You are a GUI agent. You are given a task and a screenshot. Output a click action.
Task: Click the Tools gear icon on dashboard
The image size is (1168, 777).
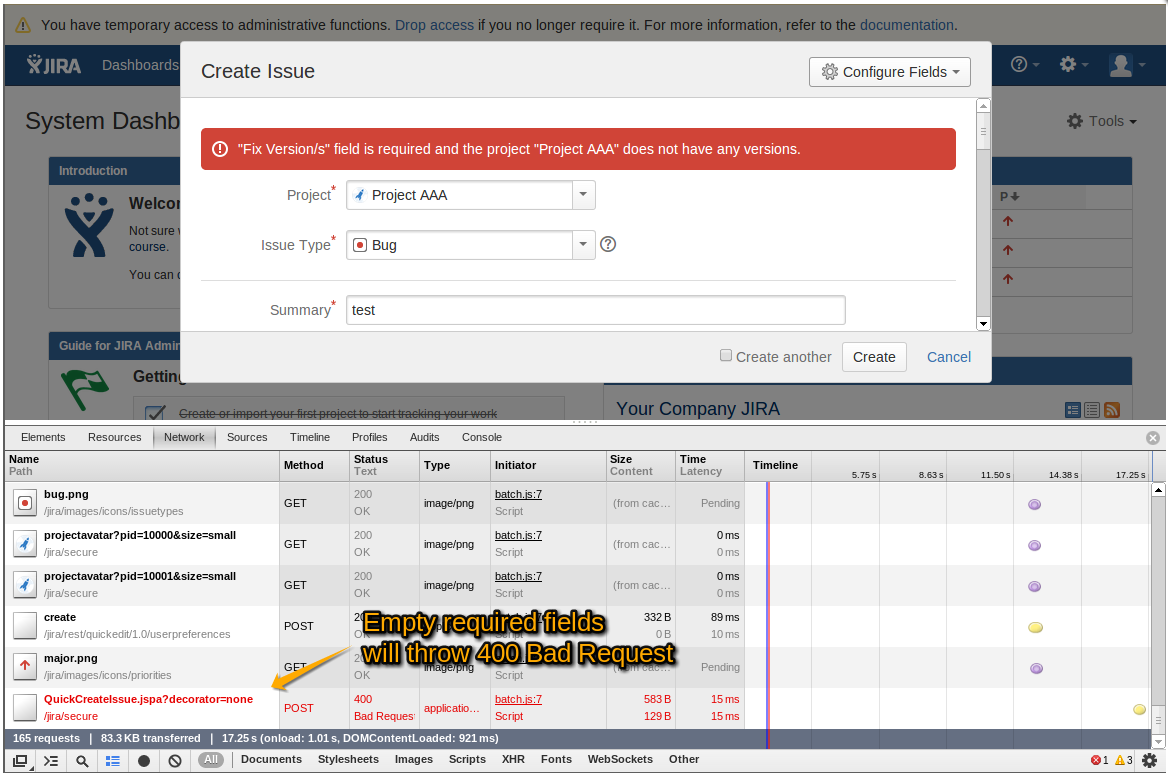[x=1075, y=121]
